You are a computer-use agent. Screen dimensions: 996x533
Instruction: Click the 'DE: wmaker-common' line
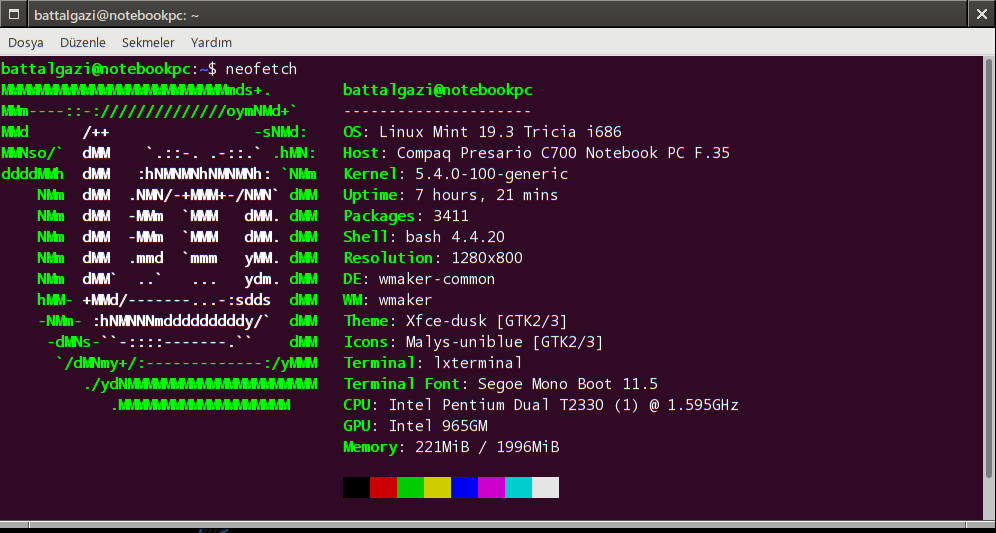tap(419, 279)
